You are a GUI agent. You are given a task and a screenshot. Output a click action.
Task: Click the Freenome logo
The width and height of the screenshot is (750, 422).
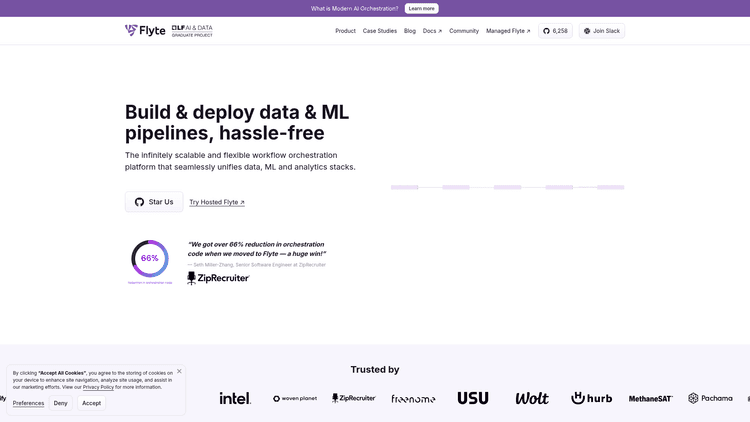tap(413, 399)
